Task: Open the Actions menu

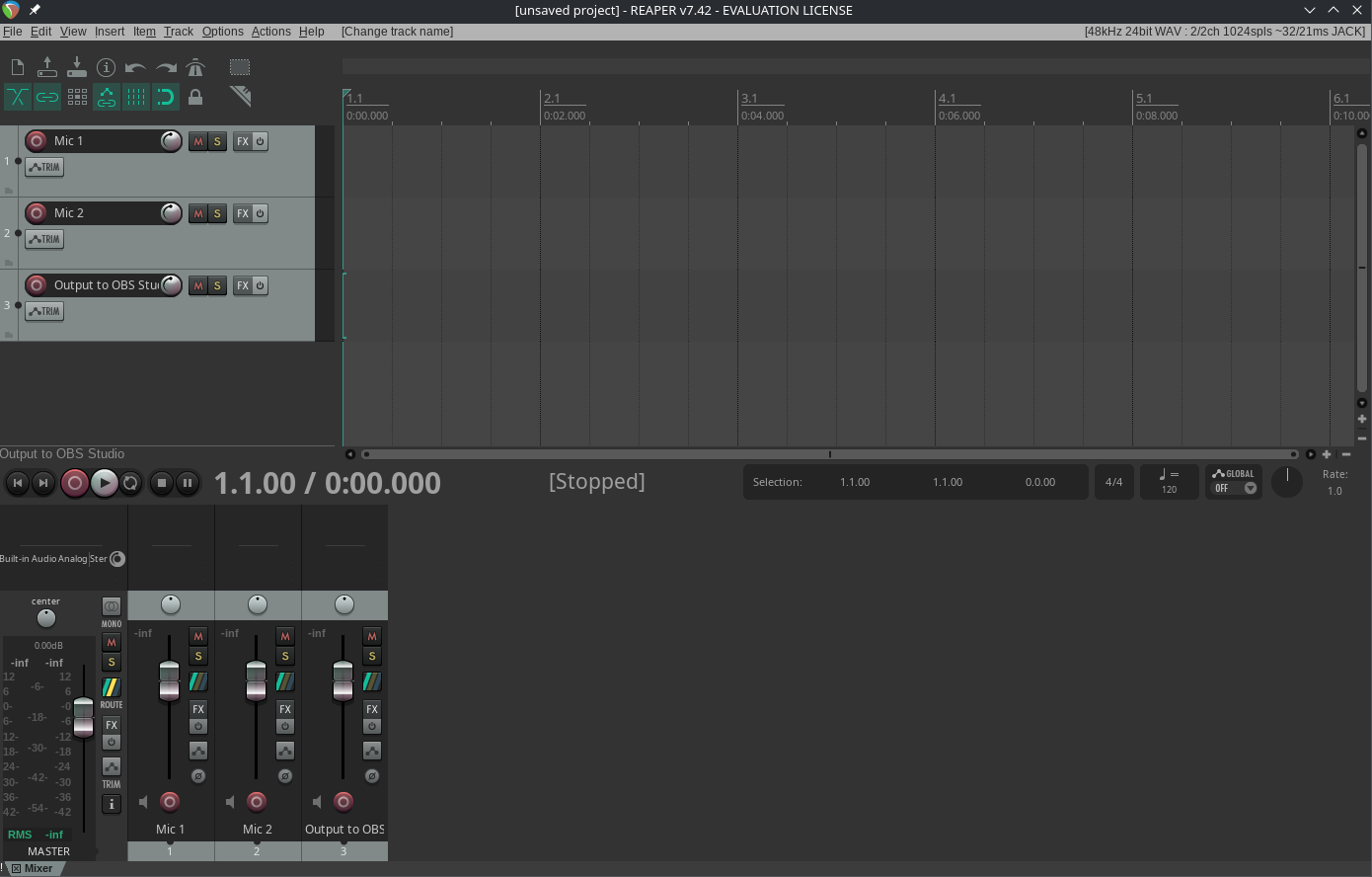Action: tap(270, 32)
